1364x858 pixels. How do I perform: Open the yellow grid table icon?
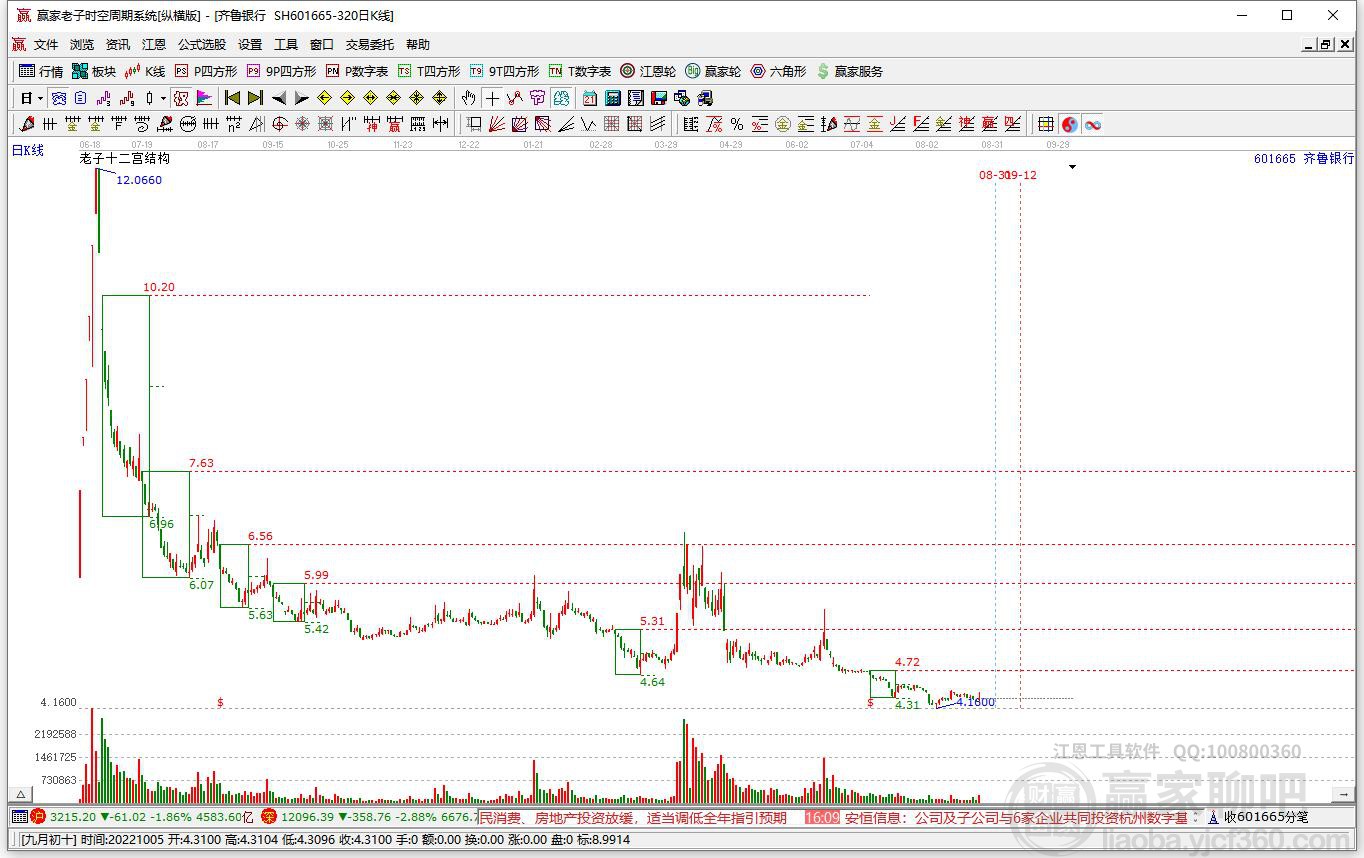pyautogui.click(x=1046, y=124)
